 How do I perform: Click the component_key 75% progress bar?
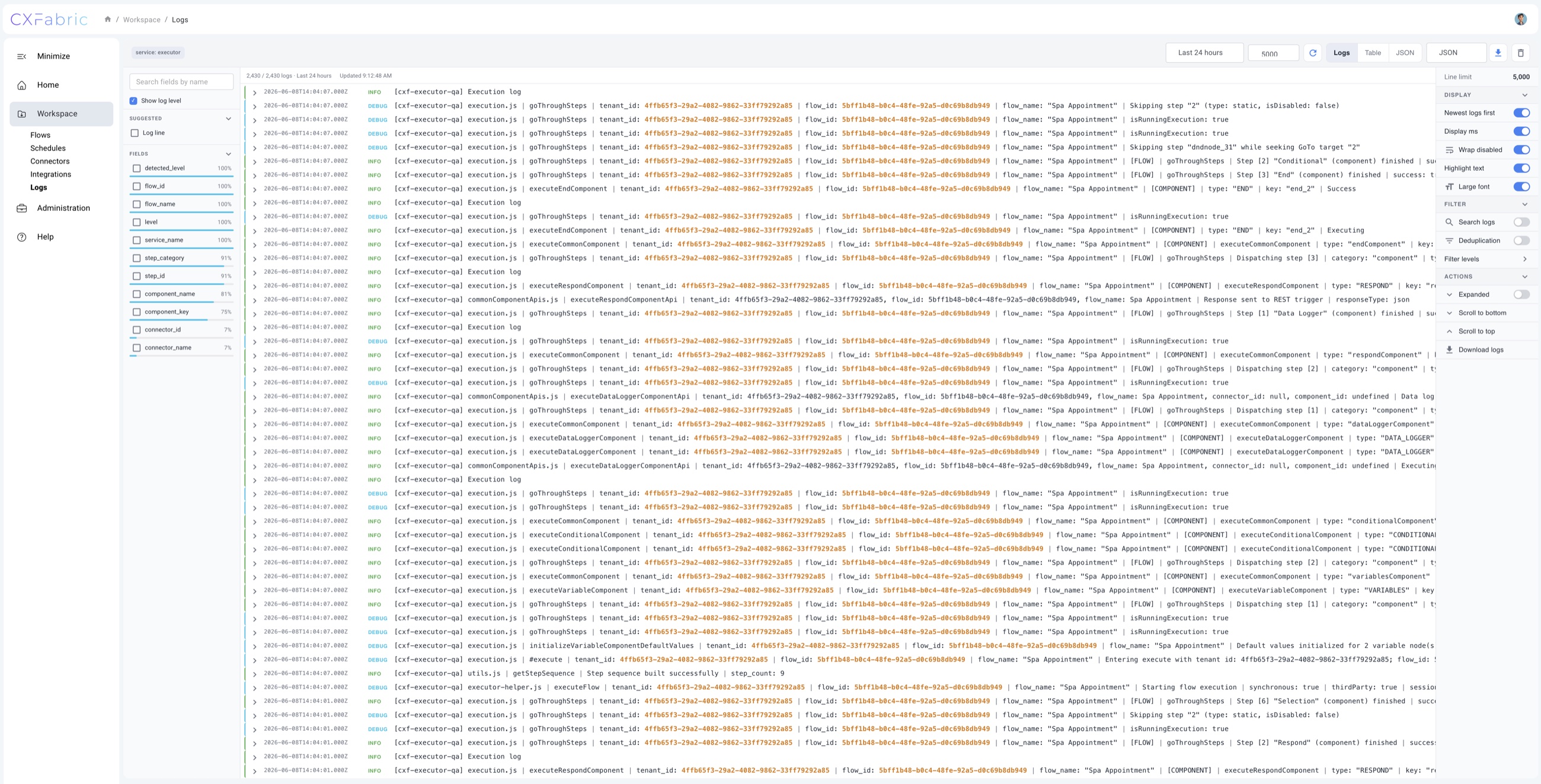[x=181, y=320]
